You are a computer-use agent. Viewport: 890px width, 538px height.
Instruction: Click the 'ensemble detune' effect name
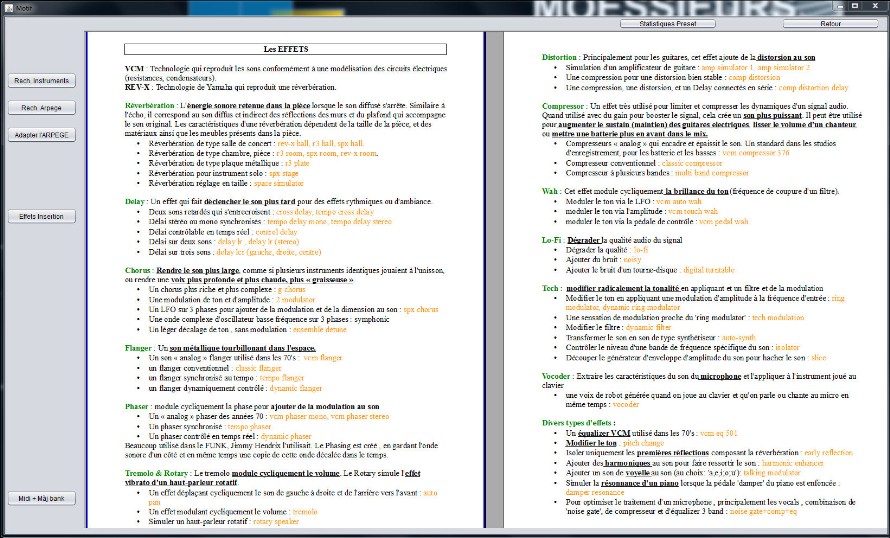[x=319, y=329]
